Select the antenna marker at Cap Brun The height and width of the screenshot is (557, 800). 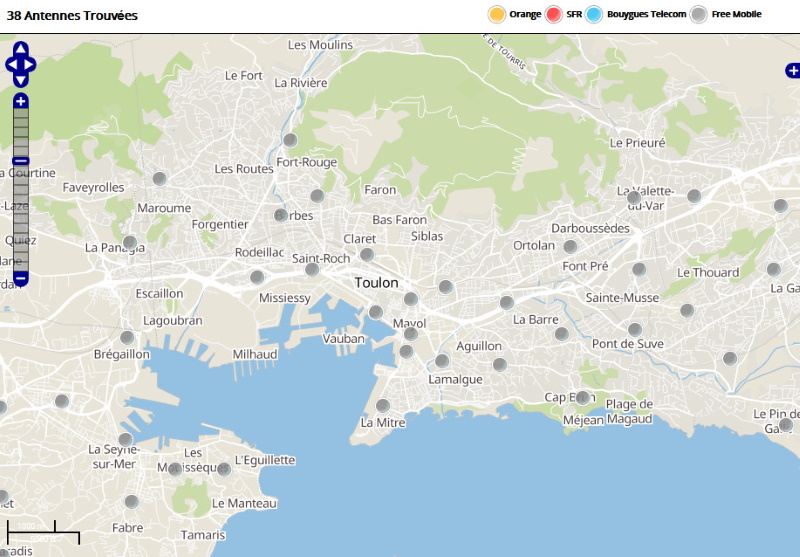click(x=582, y=397)
